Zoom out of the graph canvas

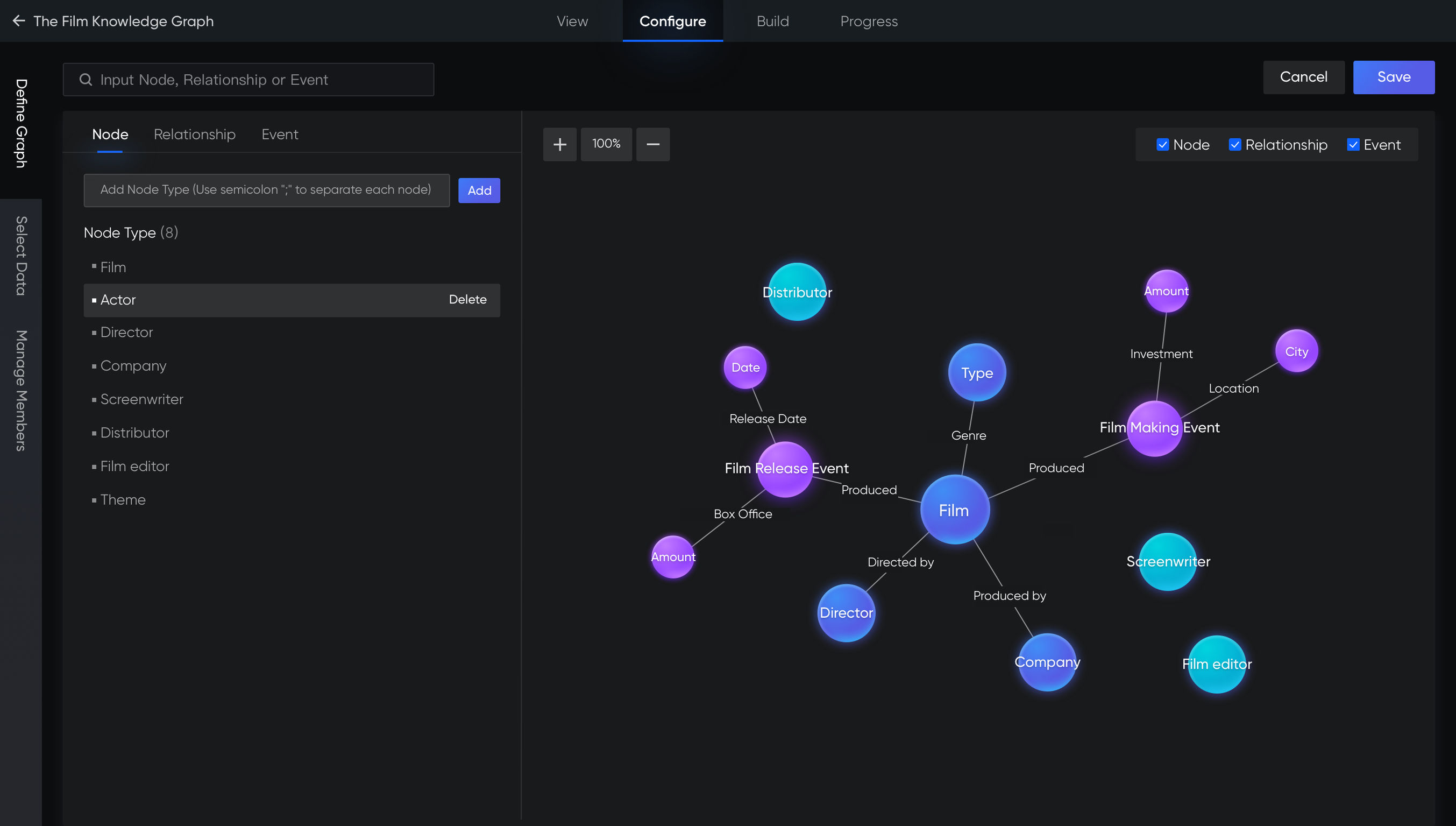tap(652, 144)
